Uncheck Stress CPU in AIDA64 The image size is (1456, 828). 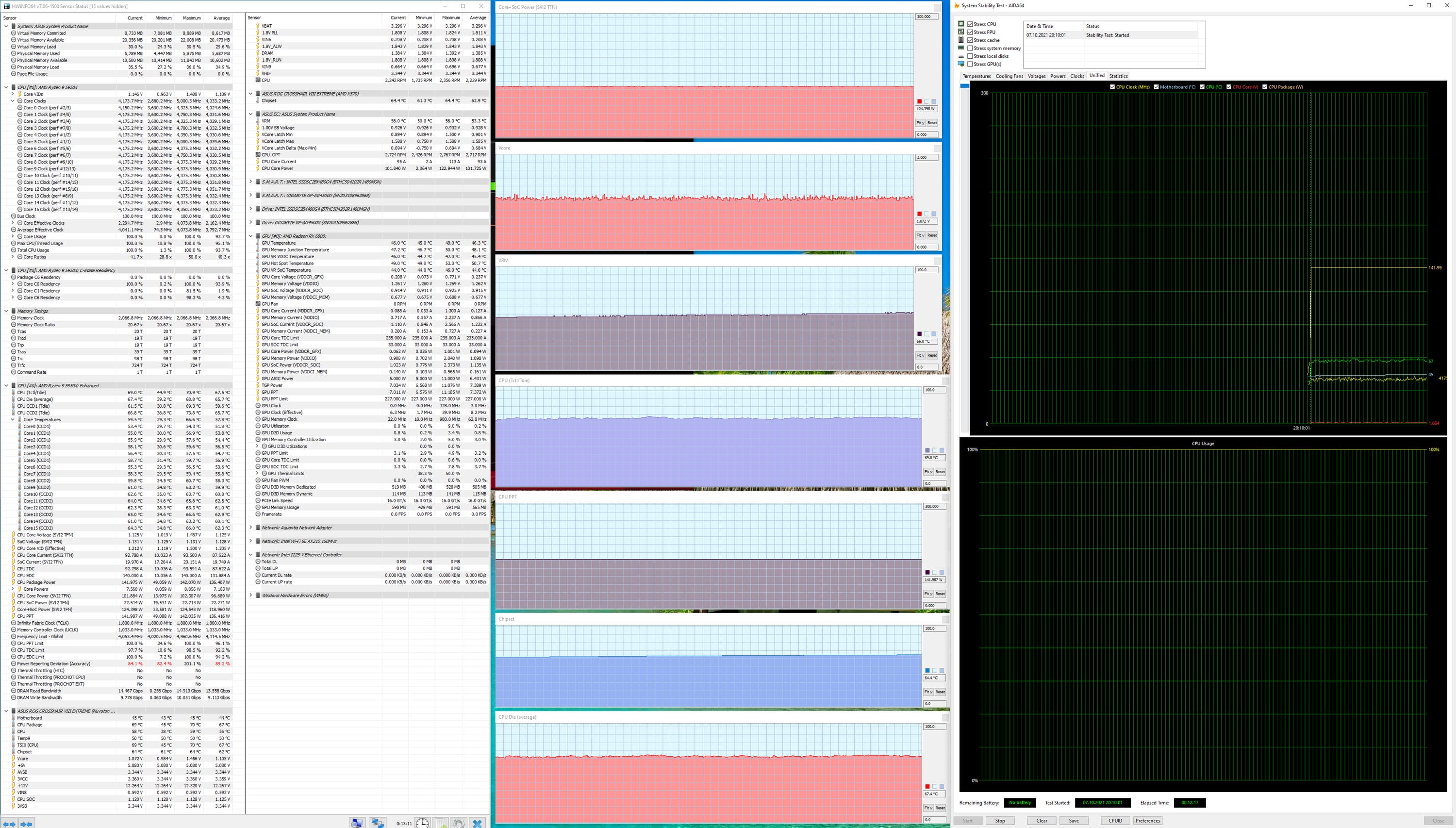pos(970,24)
